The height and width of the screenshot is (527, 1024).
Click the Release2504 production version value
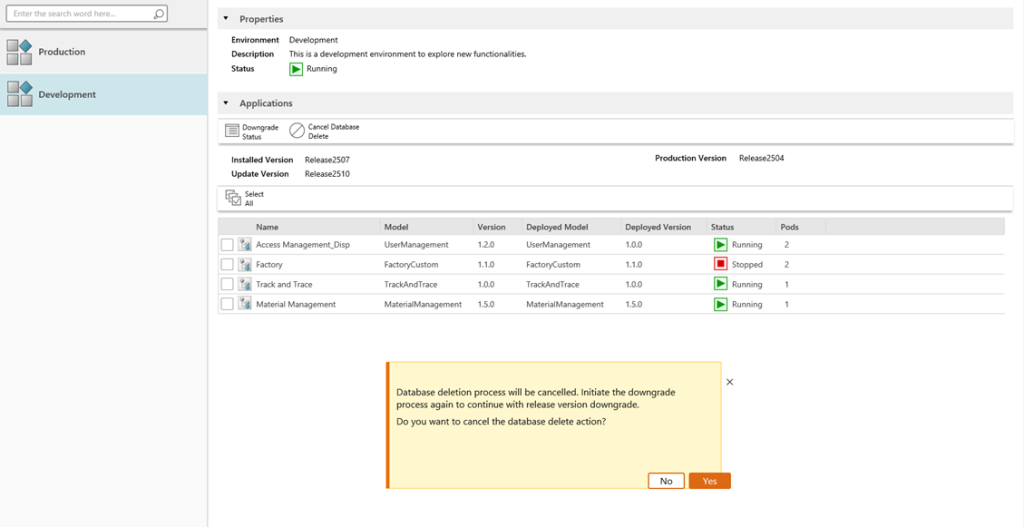coord(761,158)
